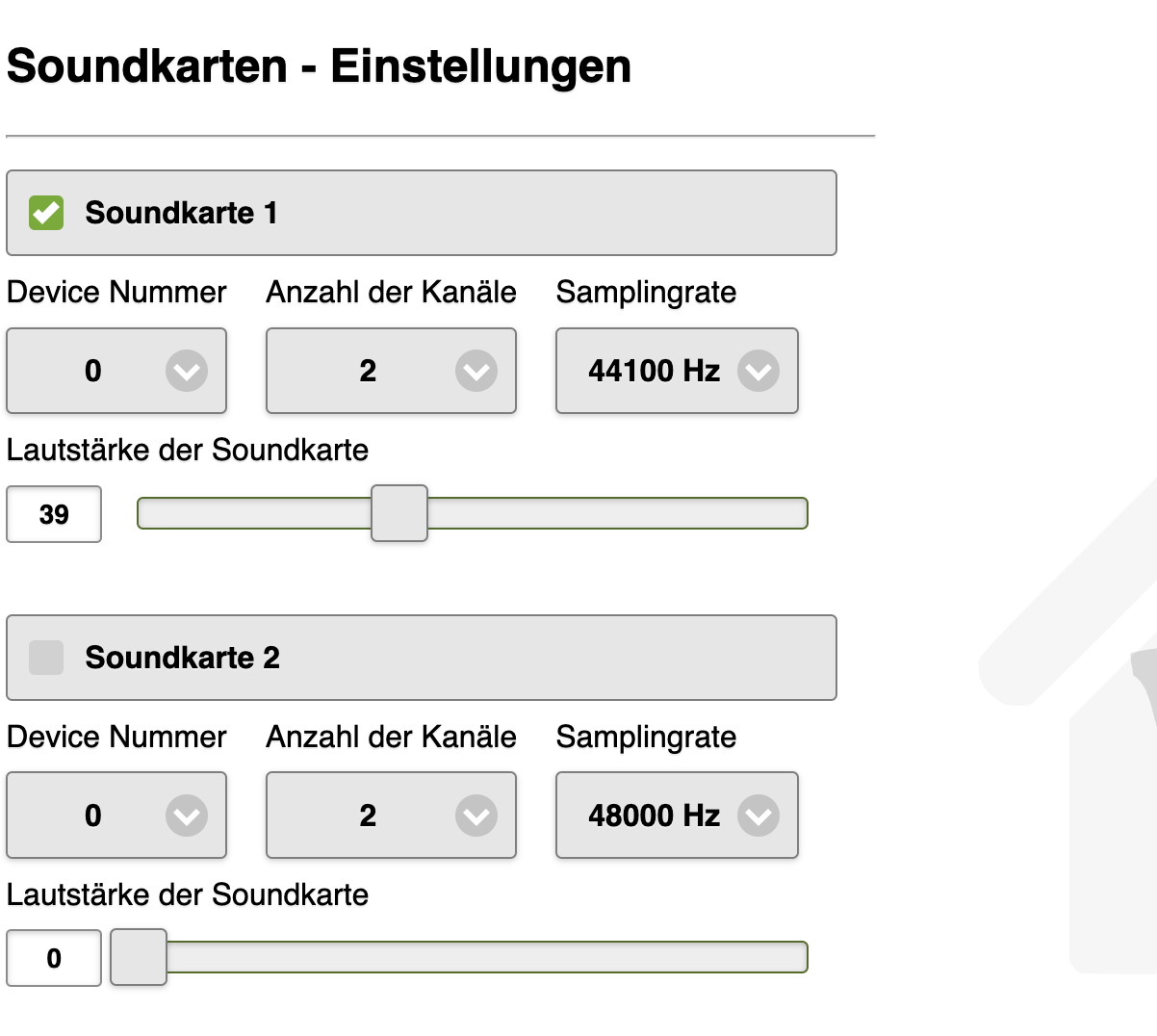Screen dimensions: 1157x1036
Task: Click the Soundkarte 1 volume slider handle
Action: [399, 514]
